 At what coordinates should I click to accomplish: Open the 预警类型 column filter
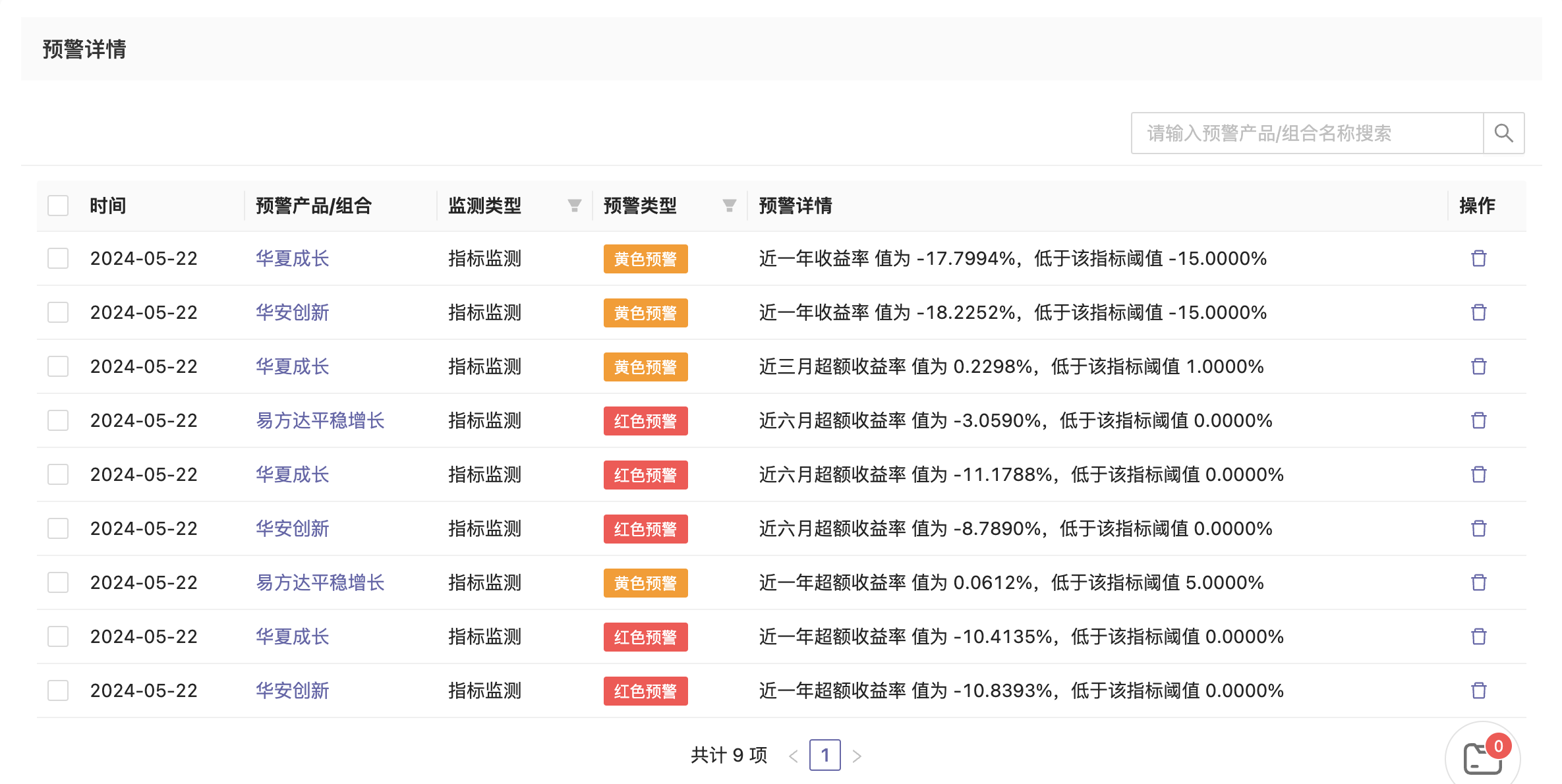click(x=729, y=206)
